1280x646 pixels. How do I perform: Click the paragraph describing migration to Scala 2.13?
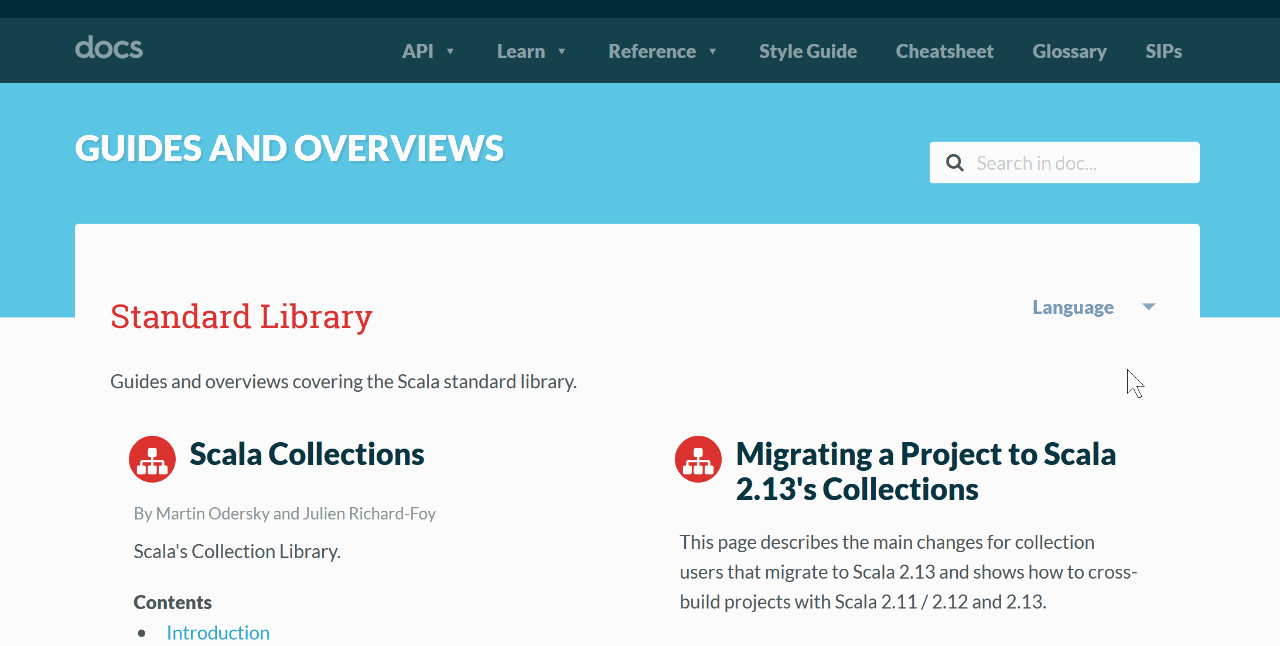909,572
